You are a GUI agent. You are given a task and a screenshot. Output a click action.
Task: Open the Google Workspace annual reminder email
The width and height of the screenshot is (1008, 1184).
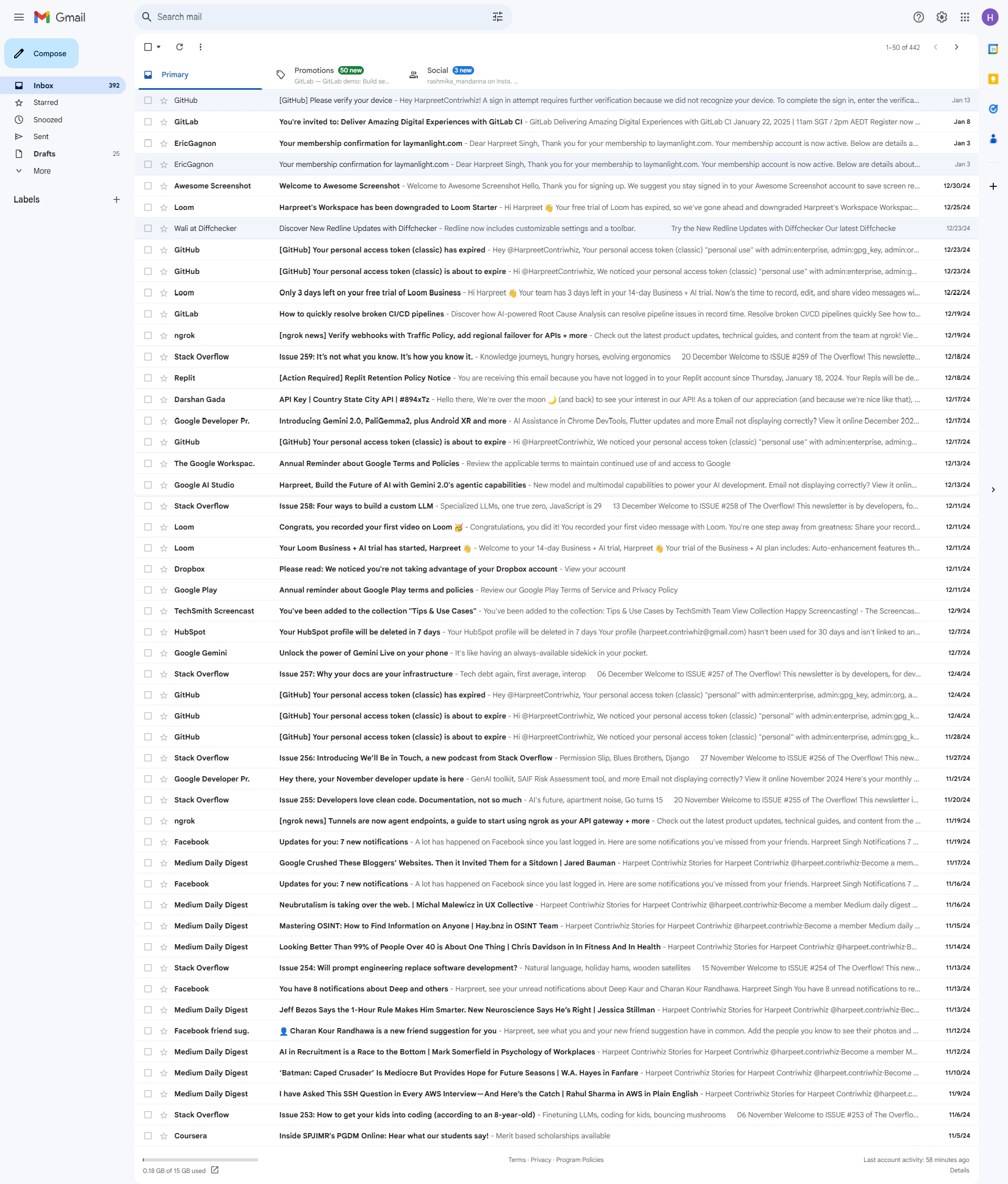pyautogui.click(x=556, y=464)
